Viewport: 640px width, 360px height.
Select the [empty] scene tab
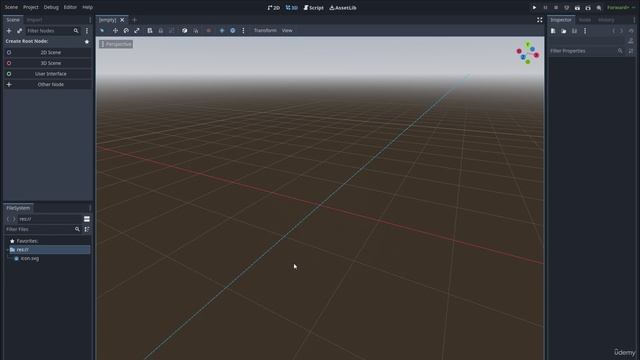107,20
